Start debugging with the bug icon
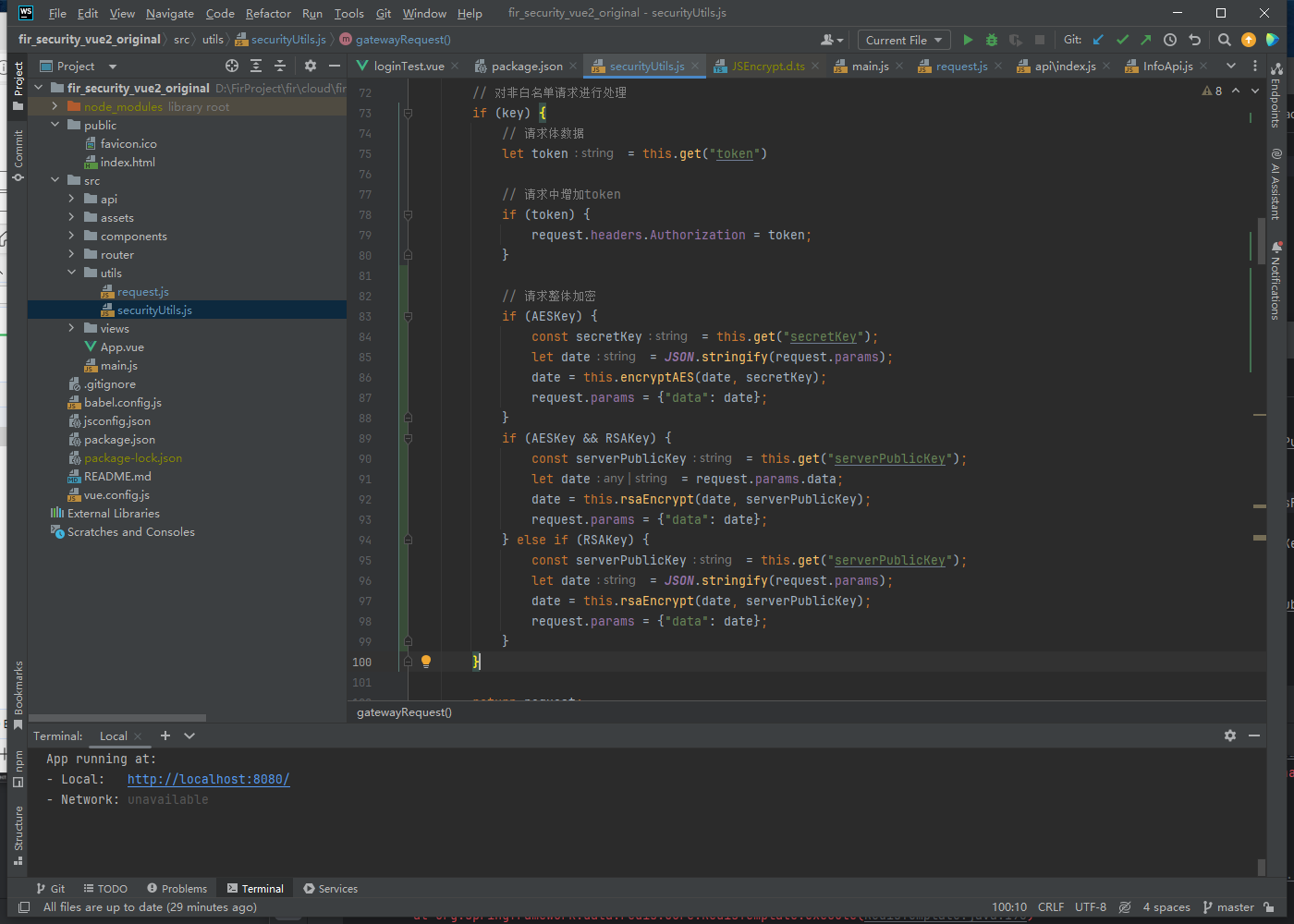Screen dimensions: 1294x924 [x=992, y=40]
